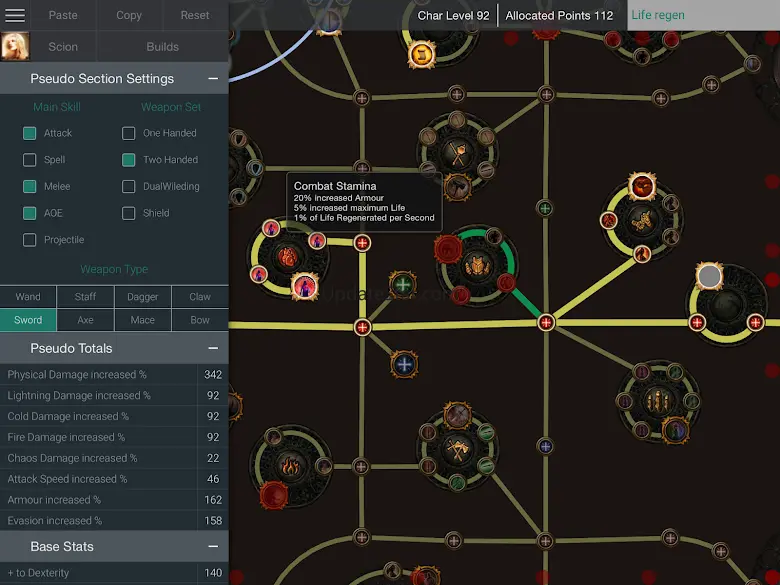Uncheck the Attack checkbox
The height and width of the screenshot is (585, 780).
pos(30,133)
